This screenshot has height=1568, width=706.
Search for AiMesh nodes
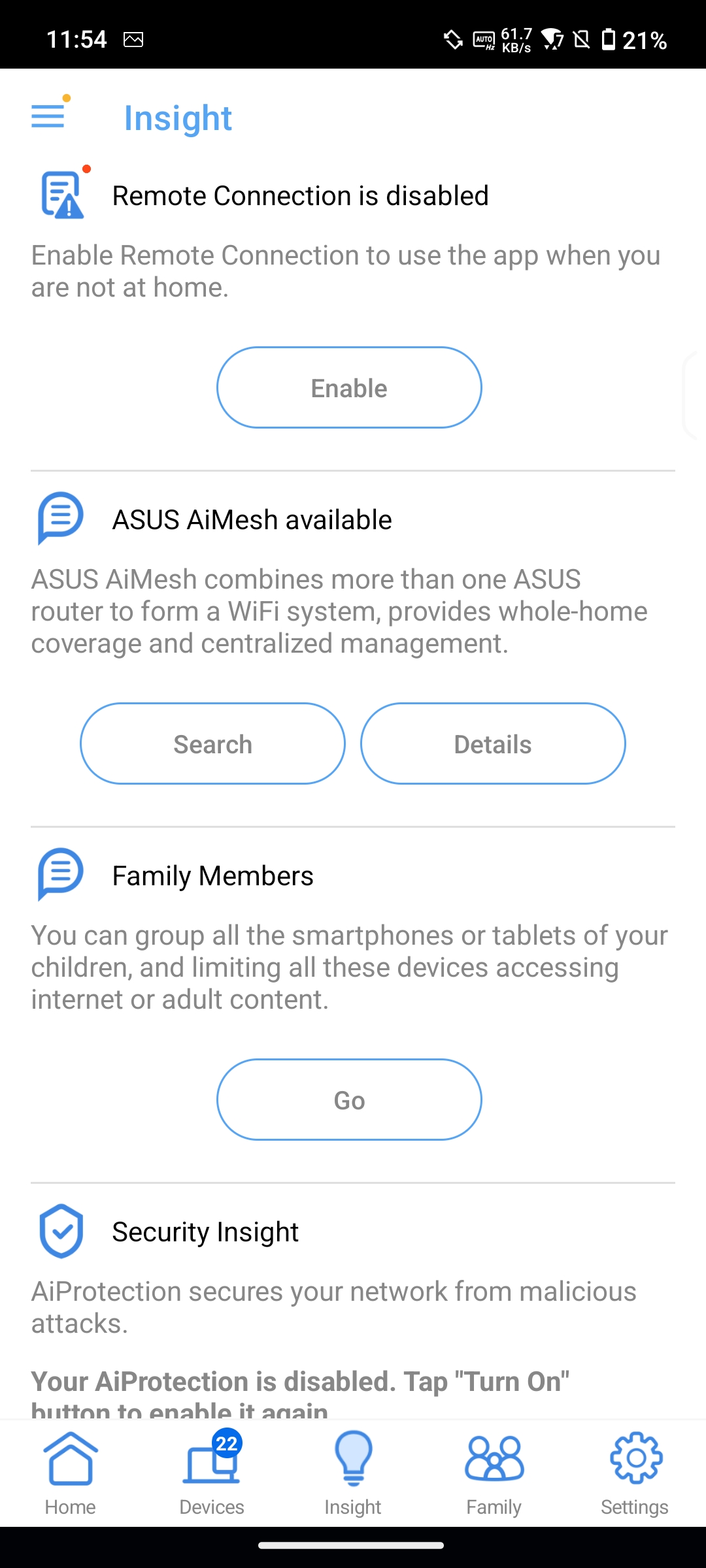[x=212, y=743]
